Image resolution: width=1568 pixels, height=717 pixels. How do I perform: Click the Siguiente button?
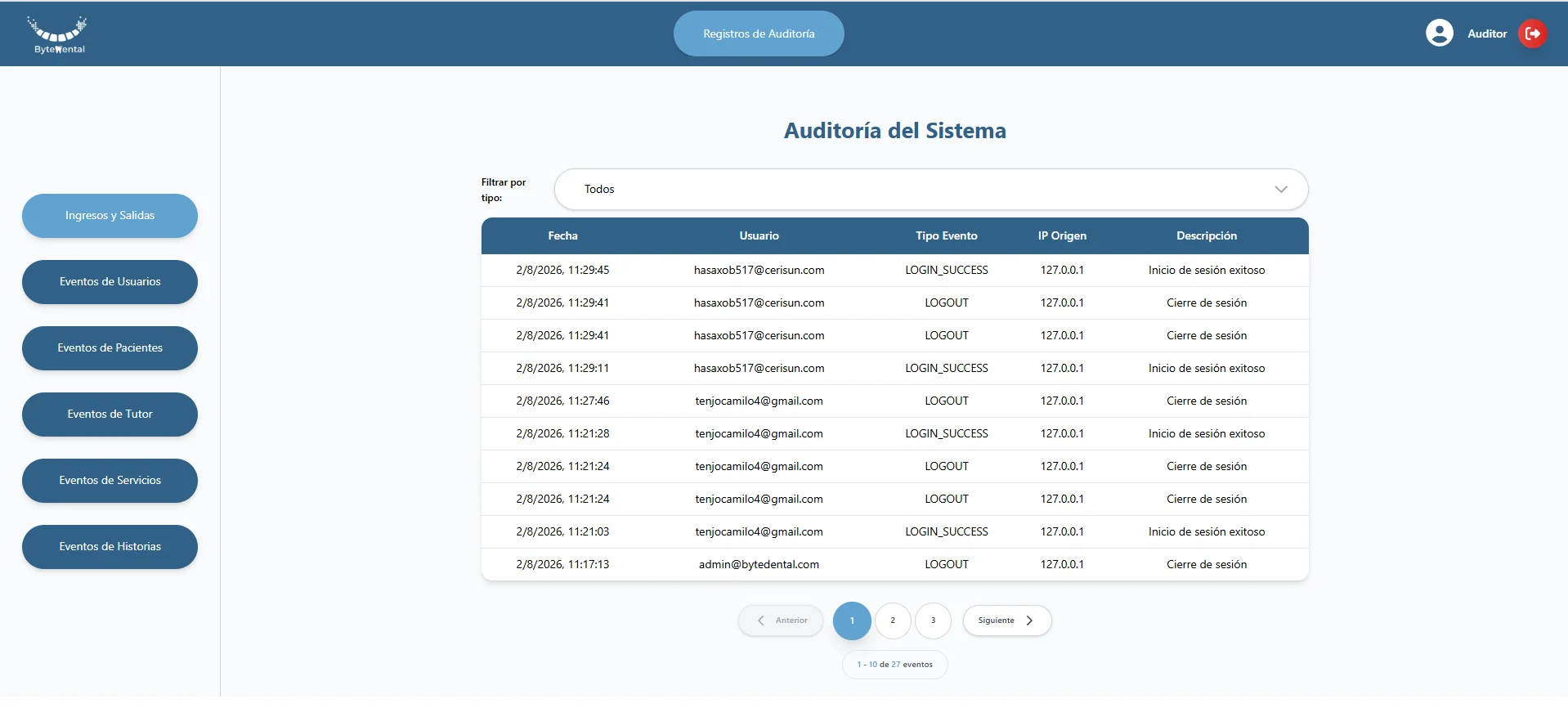pos(1006,621)
